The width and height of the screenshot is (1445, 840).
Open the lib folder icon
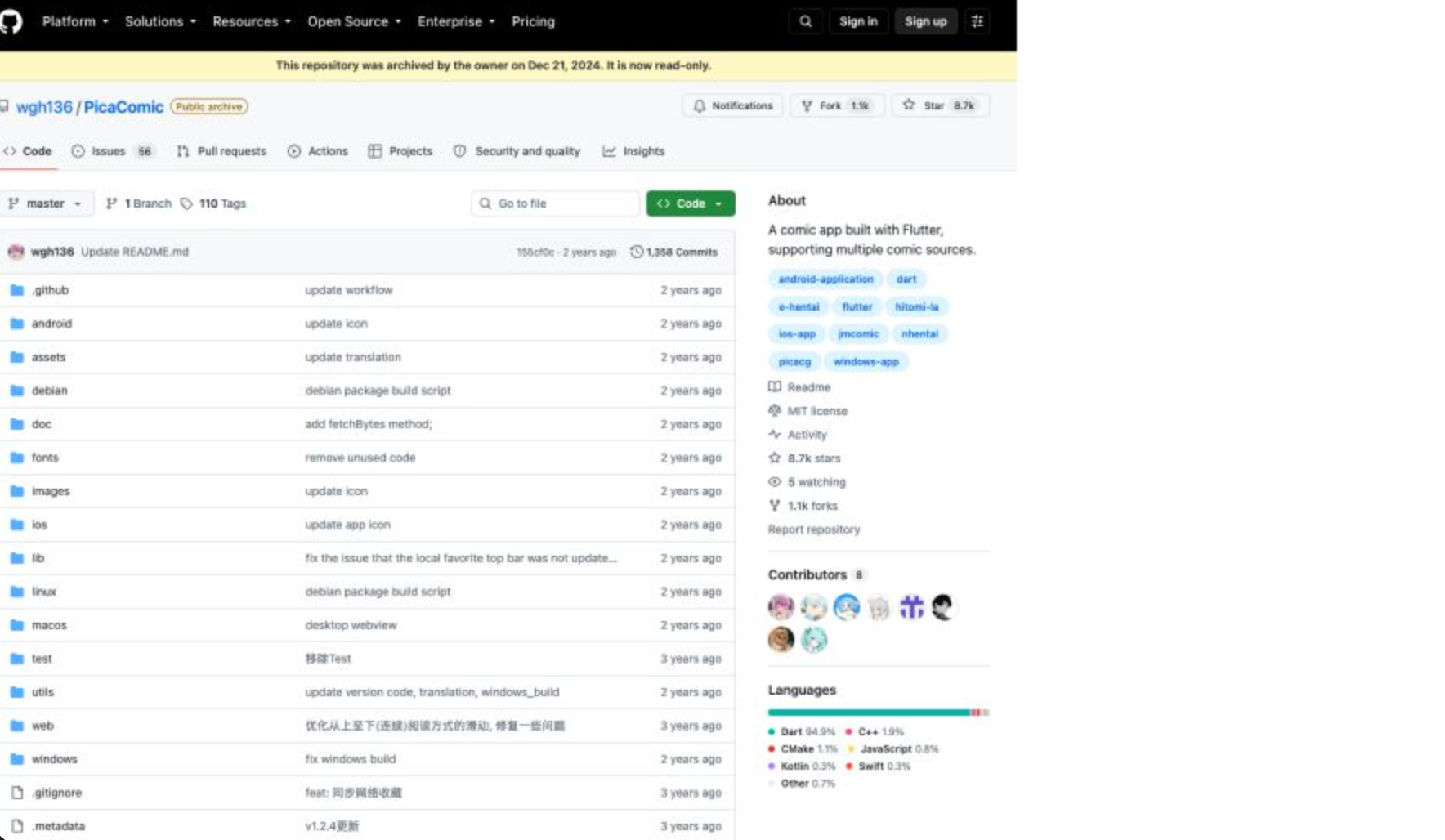(16, 558)
